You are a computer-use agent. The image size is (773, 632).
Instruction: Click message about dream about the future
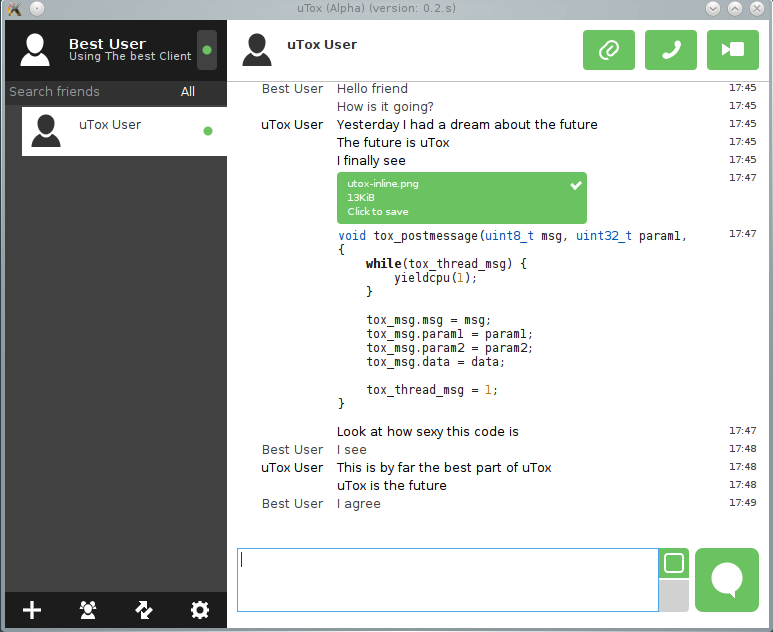click(x=467, y=125)
